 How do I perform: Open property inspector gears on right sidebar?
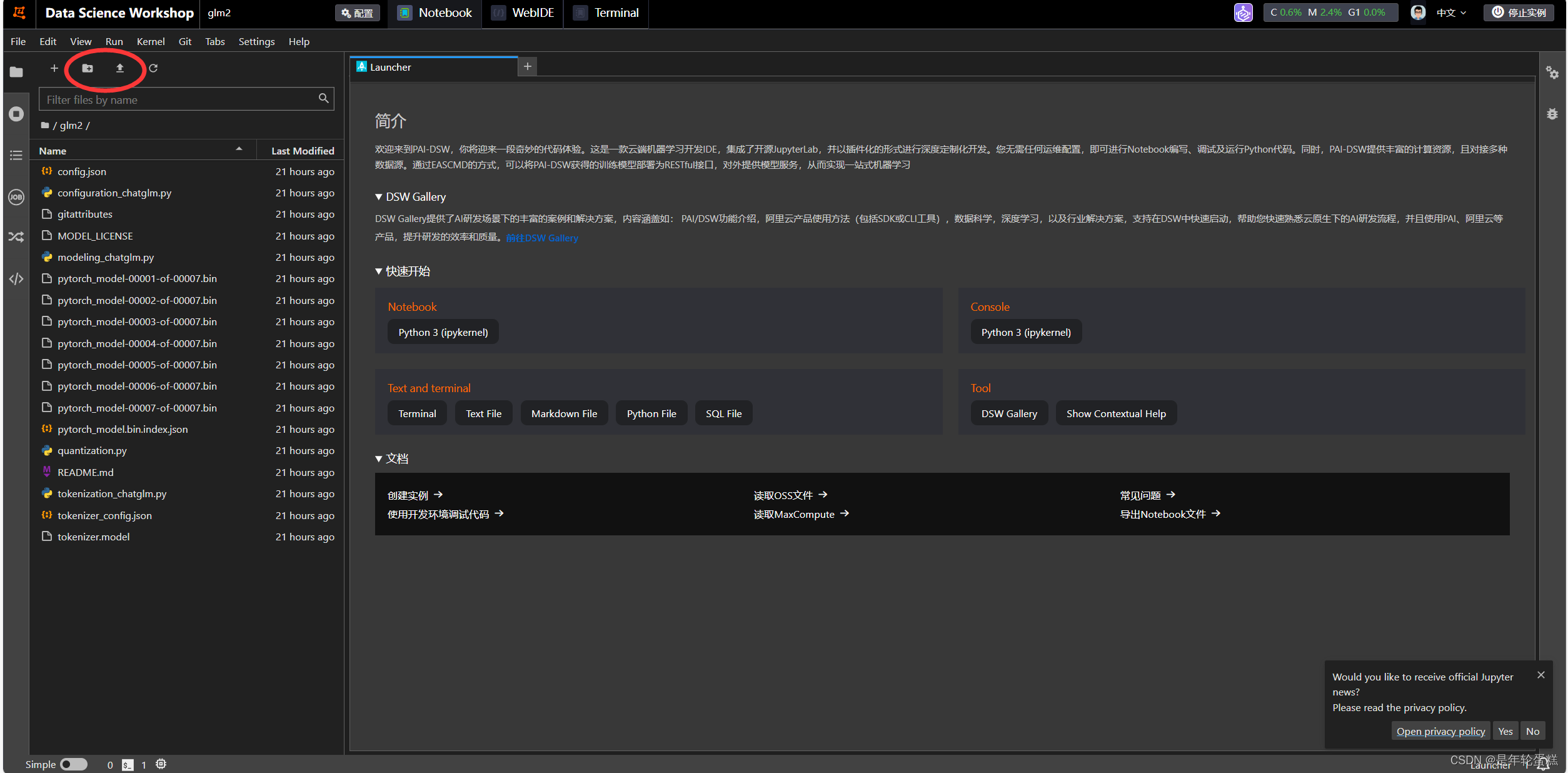pyautogui.click(x=1552, y=73)
